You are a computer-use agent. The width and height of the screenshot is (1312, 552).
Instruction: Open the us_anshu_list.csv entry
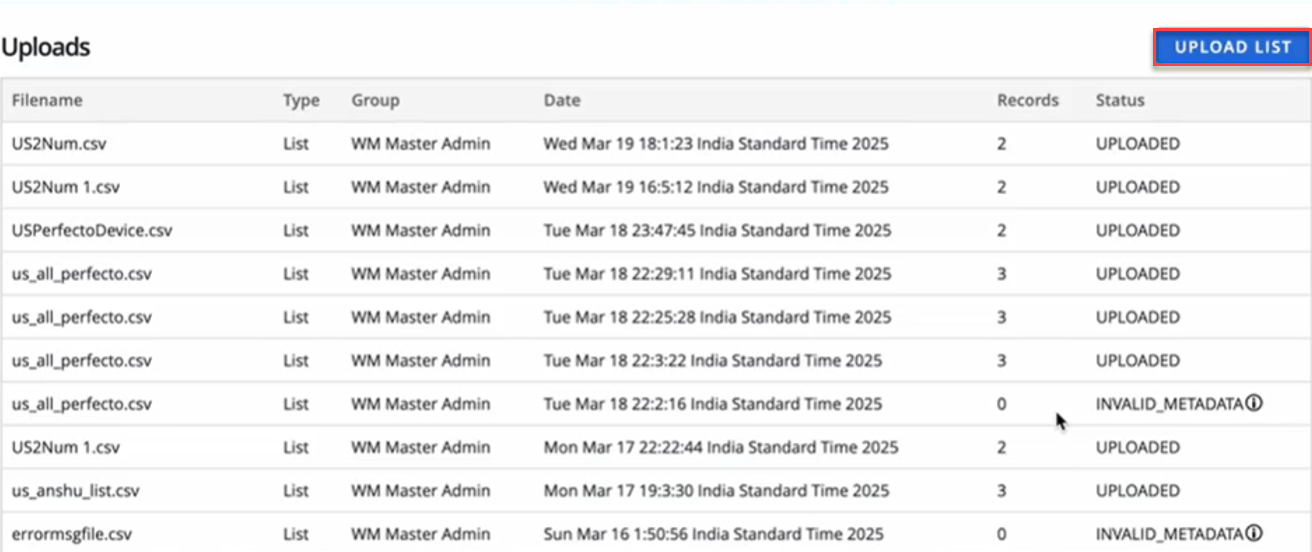(75, 491)
